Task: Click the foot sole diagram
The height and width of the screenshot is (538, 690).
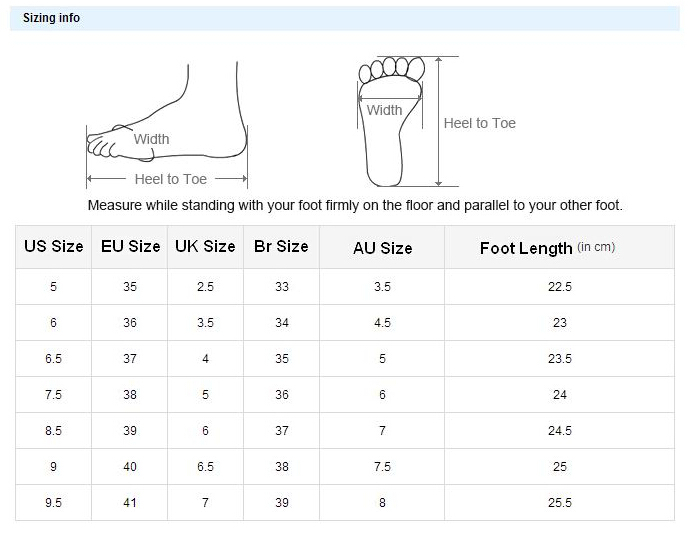Action: (x=392, y=121)
